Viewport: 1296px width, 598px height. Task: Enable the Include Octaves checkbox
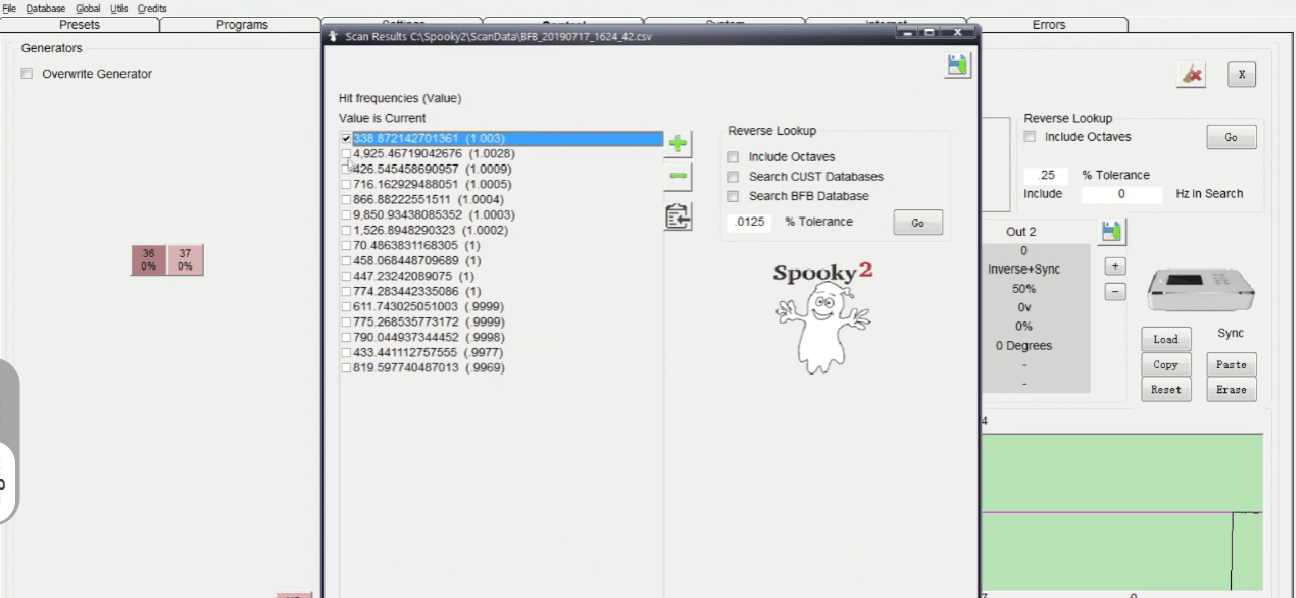tap(733, 156)
